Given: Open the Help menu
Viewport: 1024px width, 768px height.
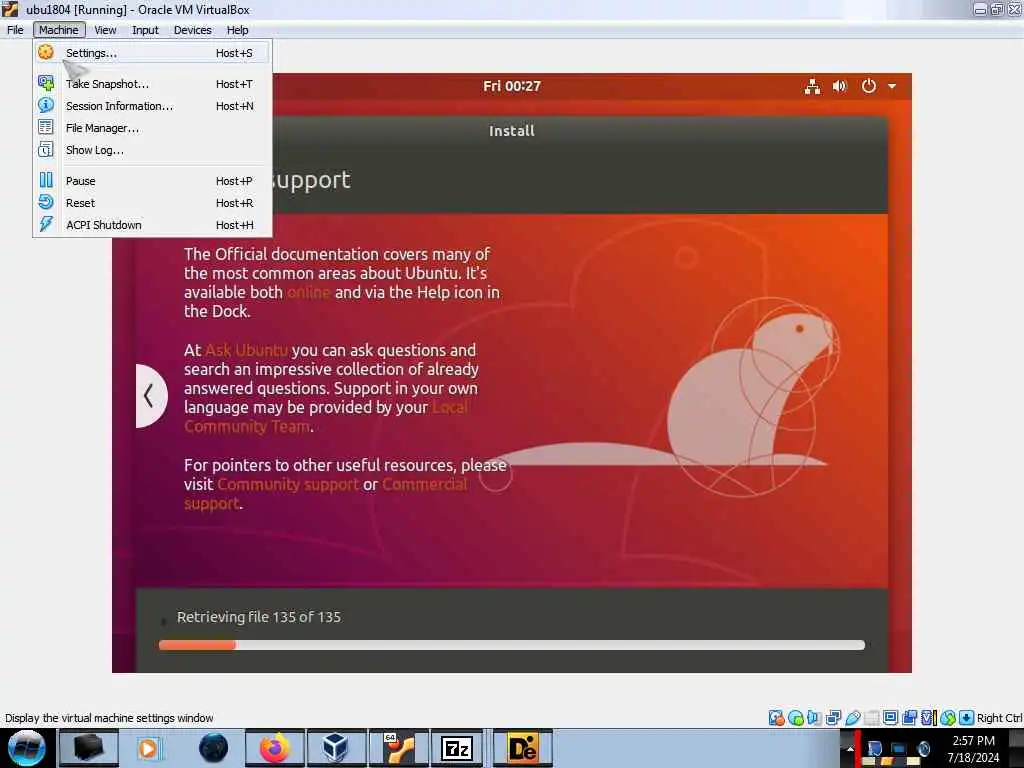Looking at the screenshot, I should tap(238, 30).
